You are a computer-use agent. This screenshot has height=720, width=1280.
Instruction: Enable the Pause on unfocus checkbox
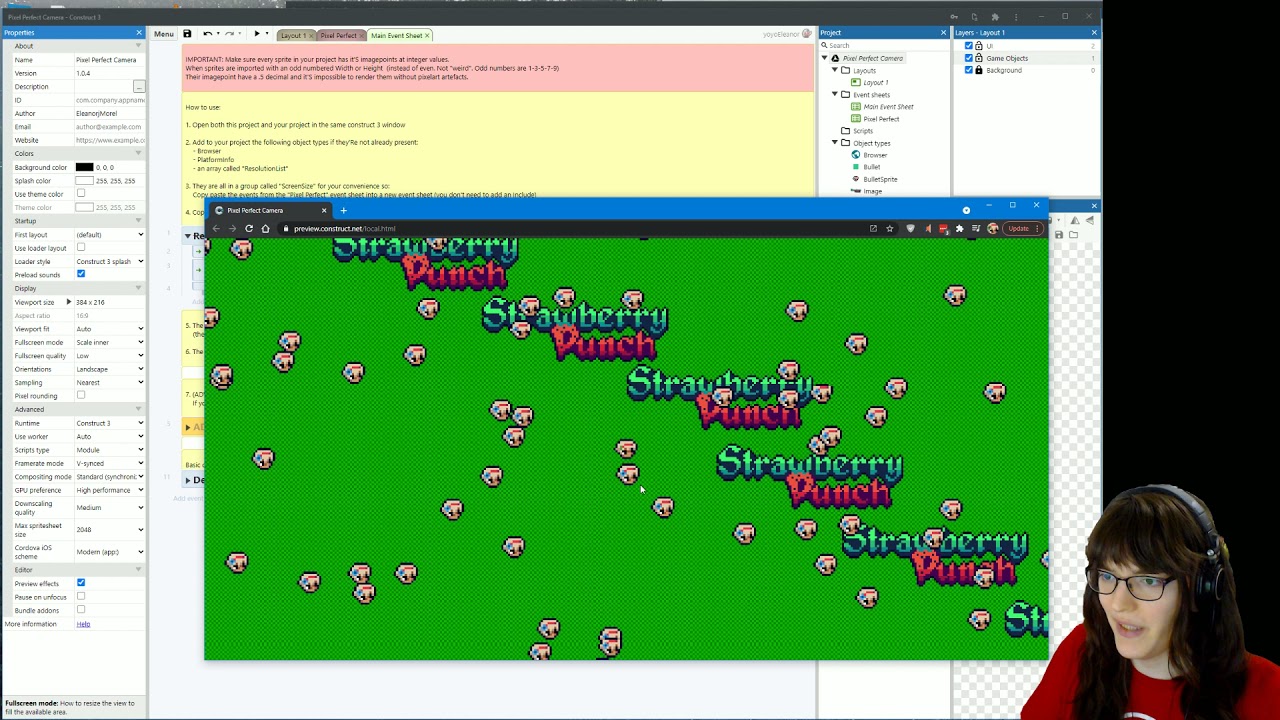pos(81,597)
